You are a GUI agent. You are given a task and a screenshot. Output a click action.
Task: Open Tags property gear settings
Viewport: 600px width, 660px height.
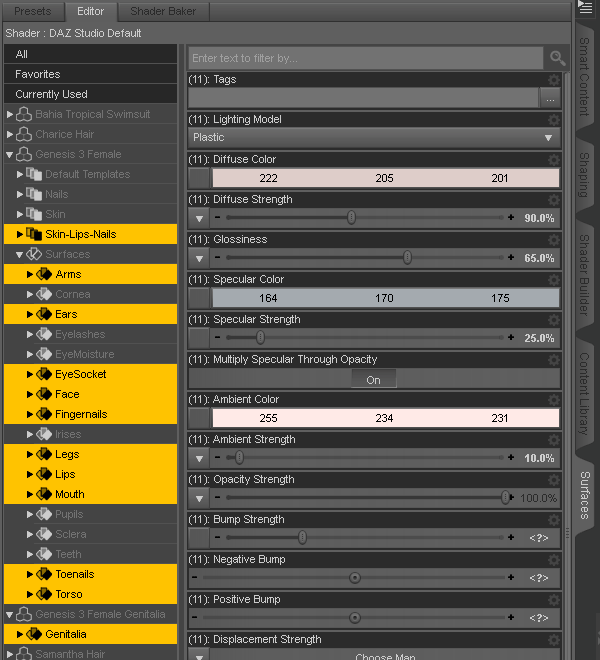tap(554, 80)
